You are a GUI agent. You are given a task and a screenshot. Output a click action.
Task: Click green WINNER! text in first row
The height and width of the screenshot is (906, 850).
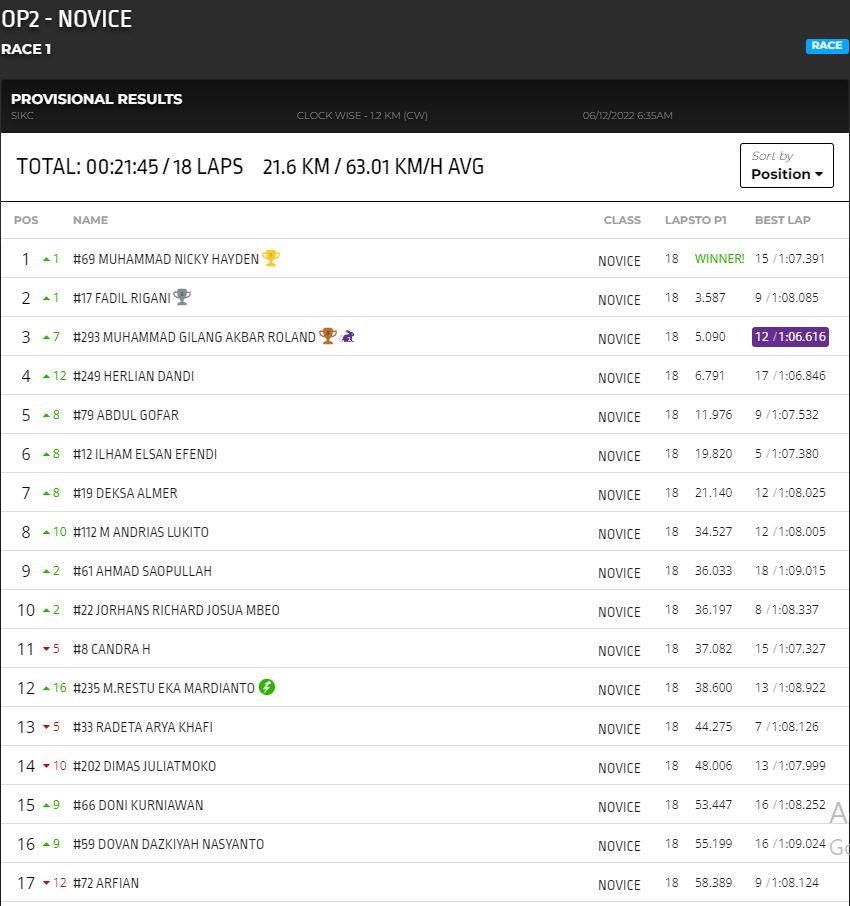719,259
